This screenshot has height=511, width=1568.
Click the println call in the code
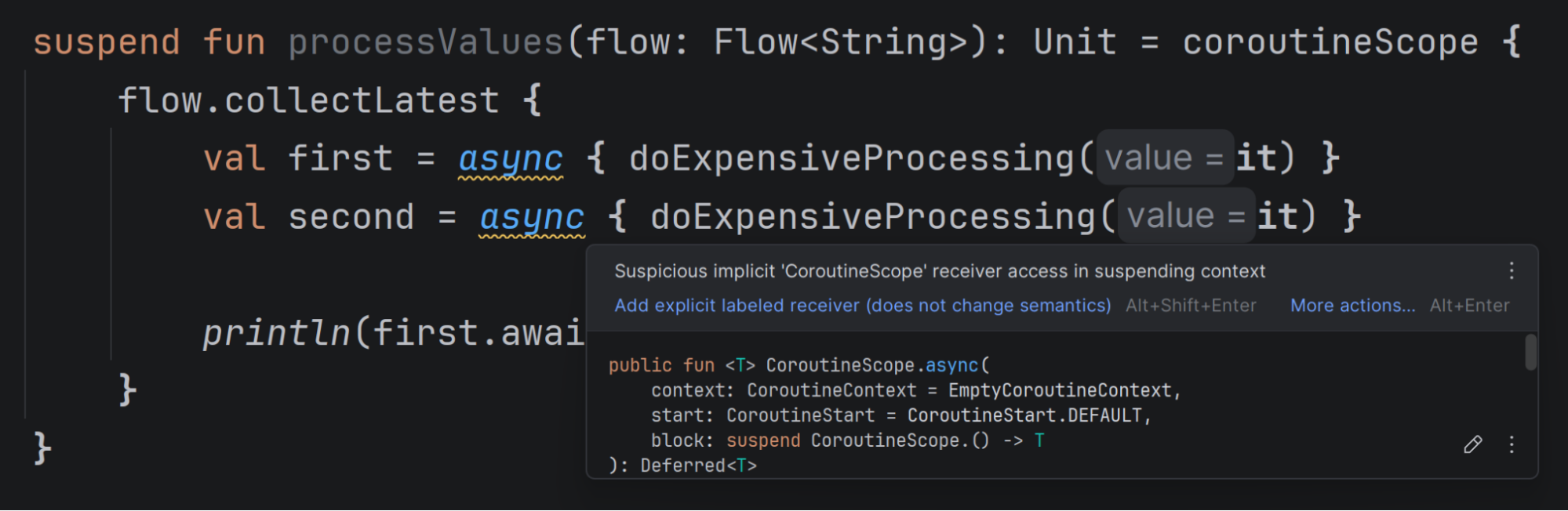click(276, 333)
